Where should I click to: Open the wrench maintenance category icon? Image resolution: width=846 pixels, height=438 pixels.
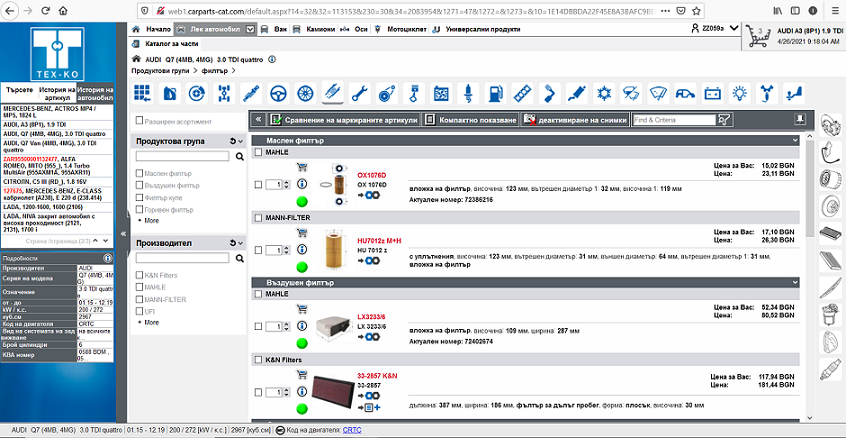(359, 93)
